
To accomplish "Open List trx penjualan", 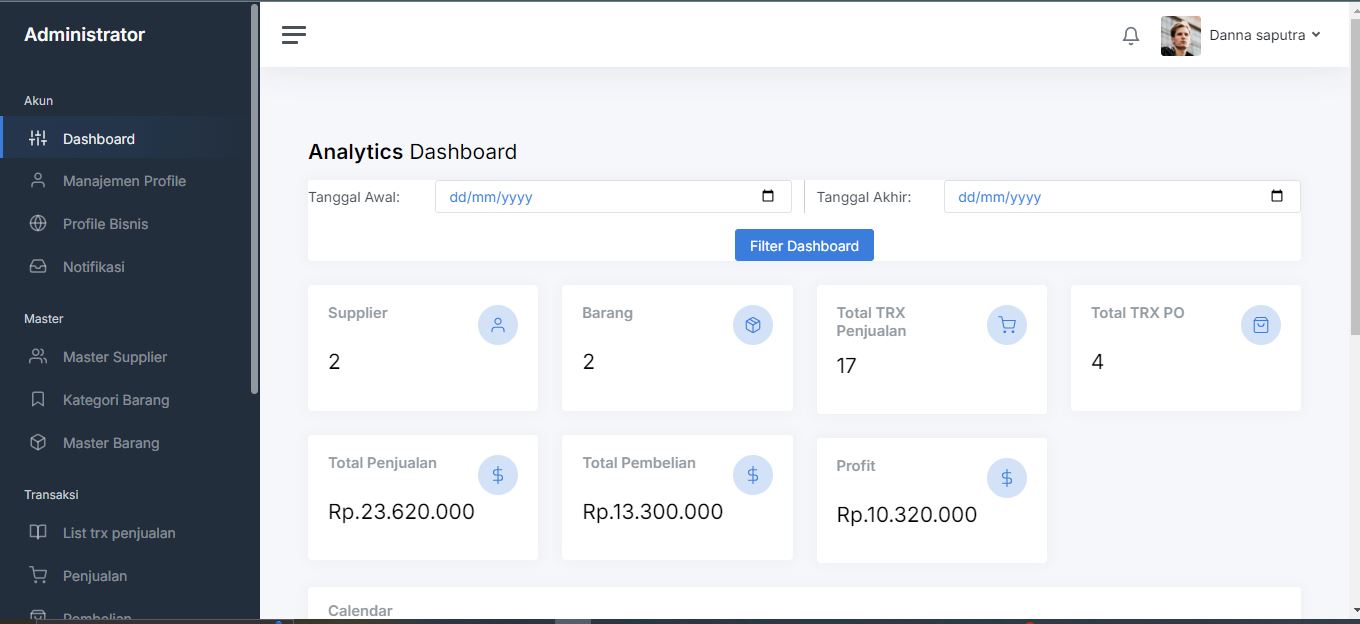I will 119,533.
